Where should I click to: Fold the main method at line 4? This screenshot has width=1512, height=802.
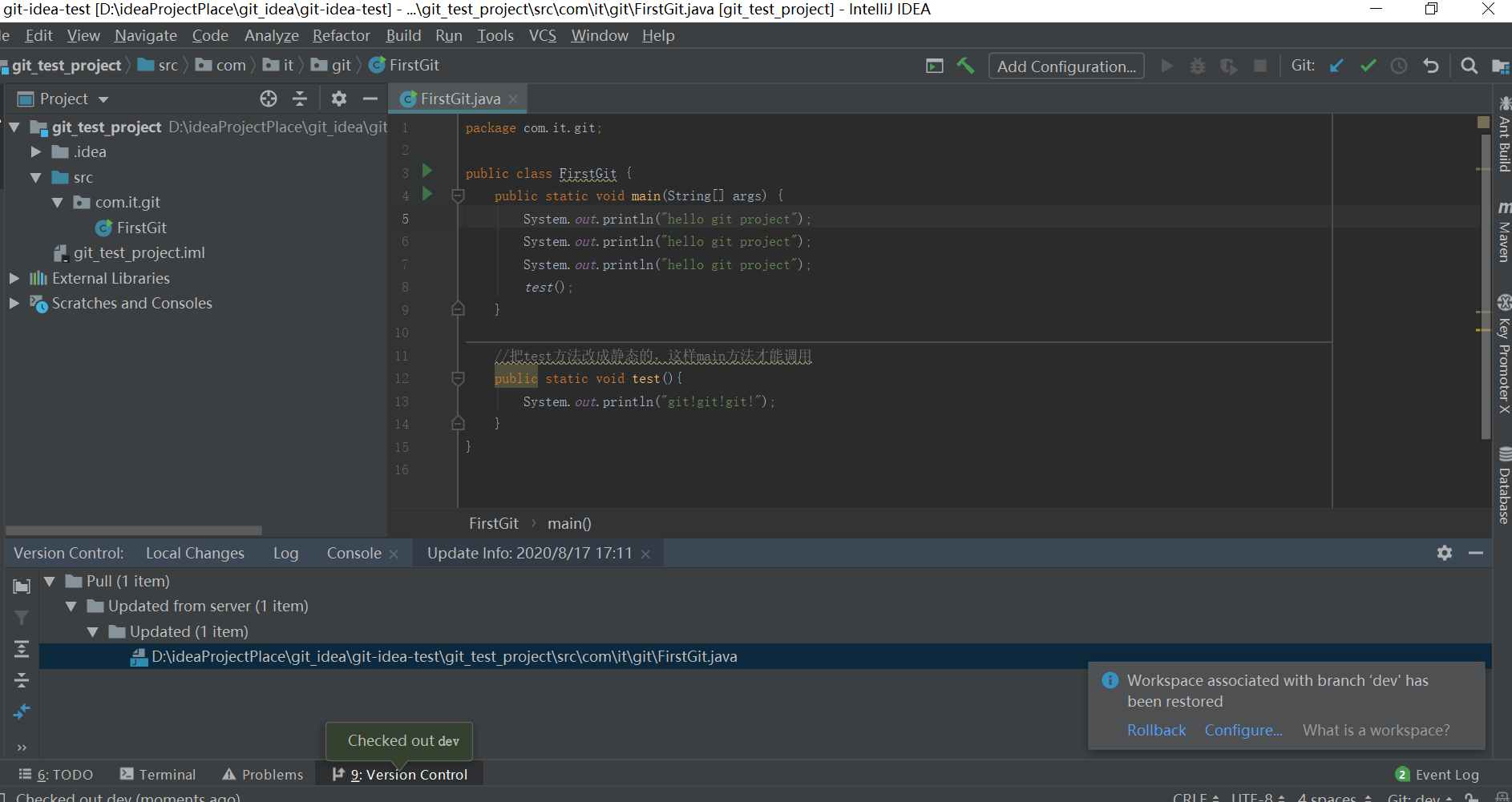tap(458, 195)
